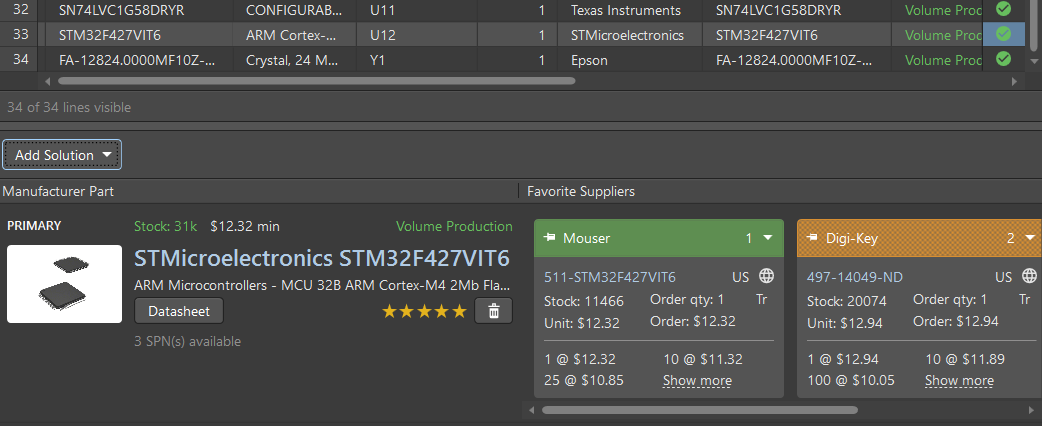Image resolution: width=1042 pixels, height=426 pixels.
Task: Click the pin icon beside Mouser
Action: point(549,239)
